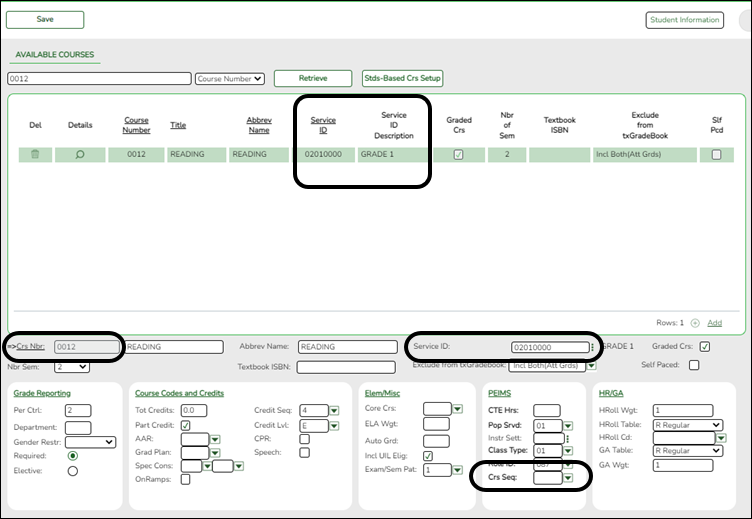Open the AAR green dropdown arrow
This screenshot has height=519, width=752.
point(214,438)
